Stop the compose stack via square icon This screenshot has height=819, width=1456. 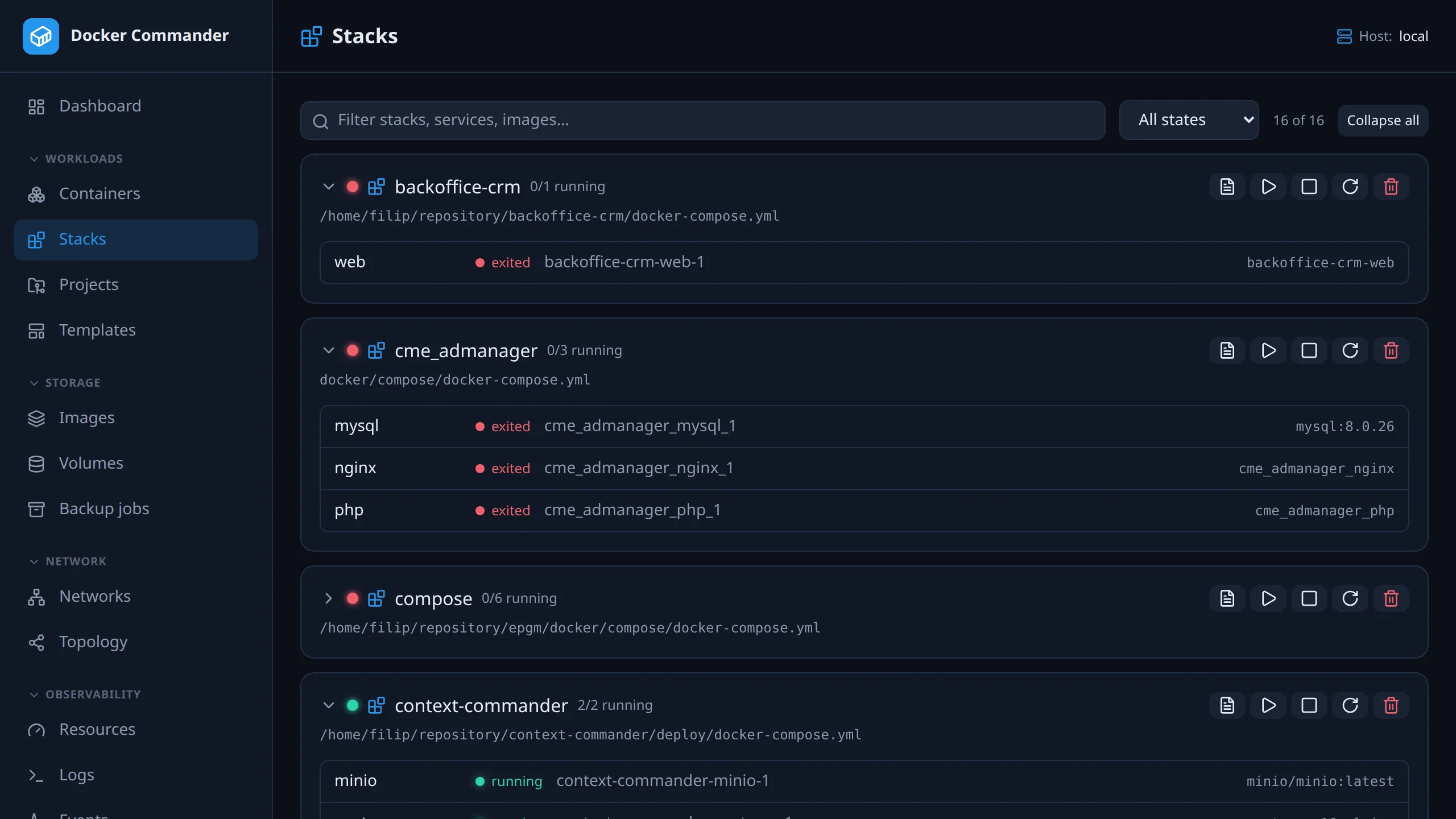pyautogui.click(x=1309, y=598)
